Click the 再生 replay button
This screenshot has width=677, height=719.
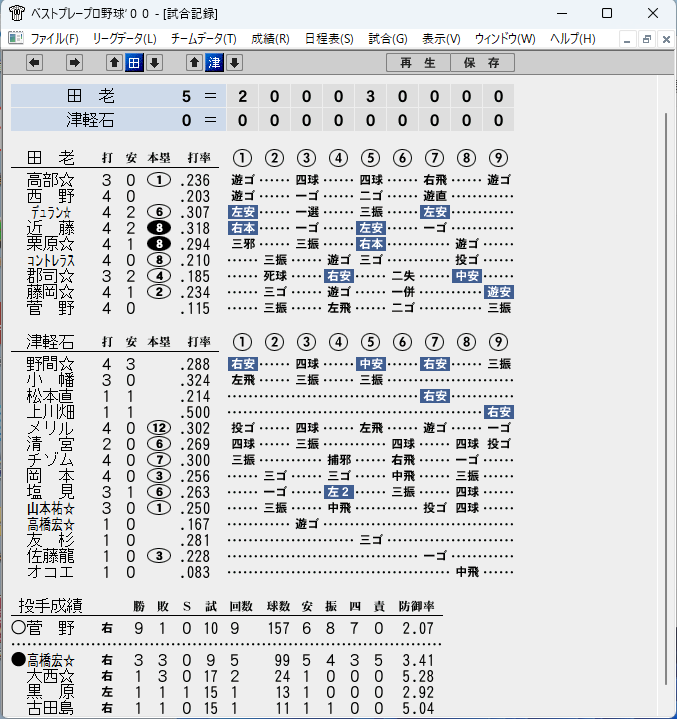click(418, 62)
